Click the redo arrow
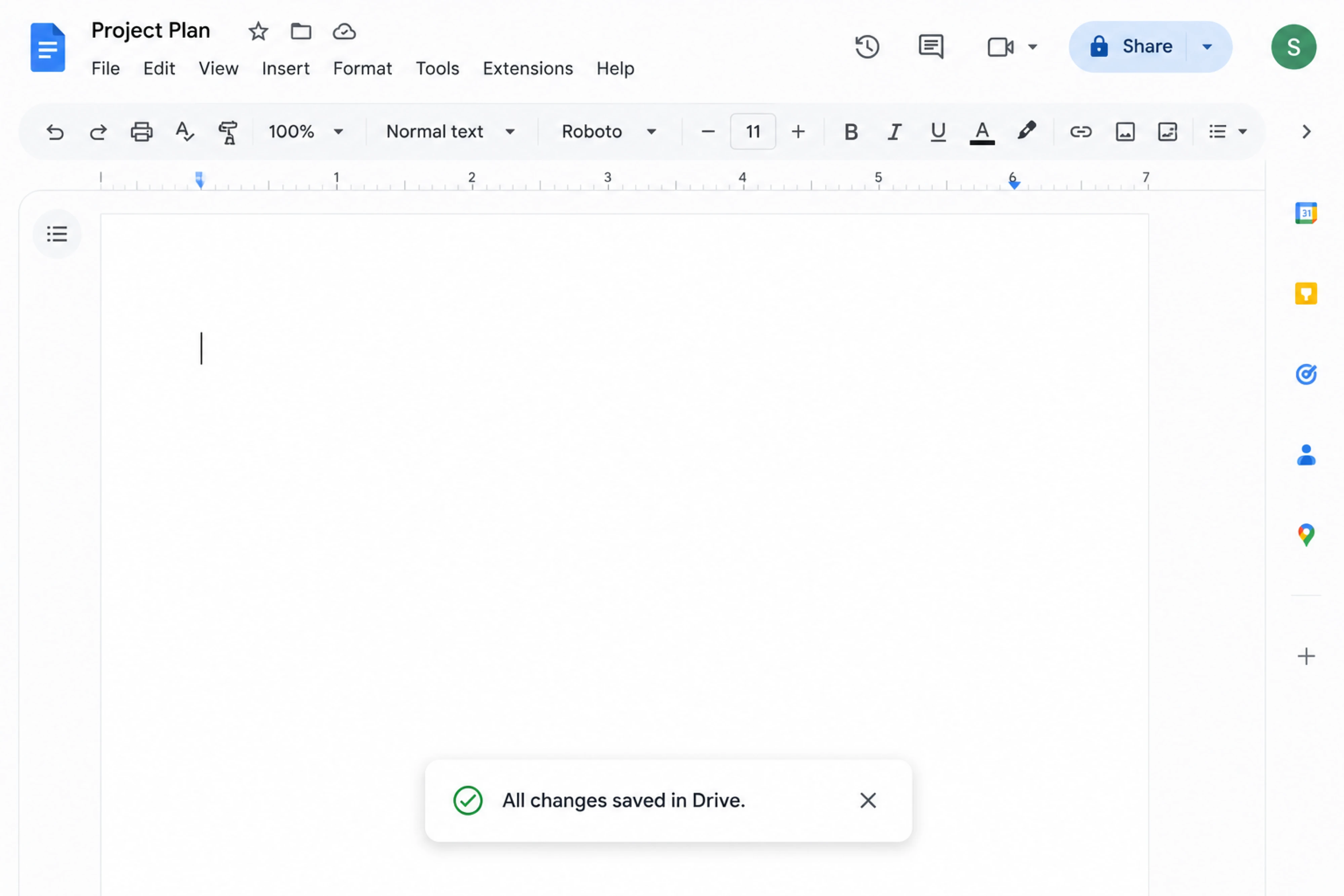This screenshot has width=1344, height=896. (x=98, y=132)
